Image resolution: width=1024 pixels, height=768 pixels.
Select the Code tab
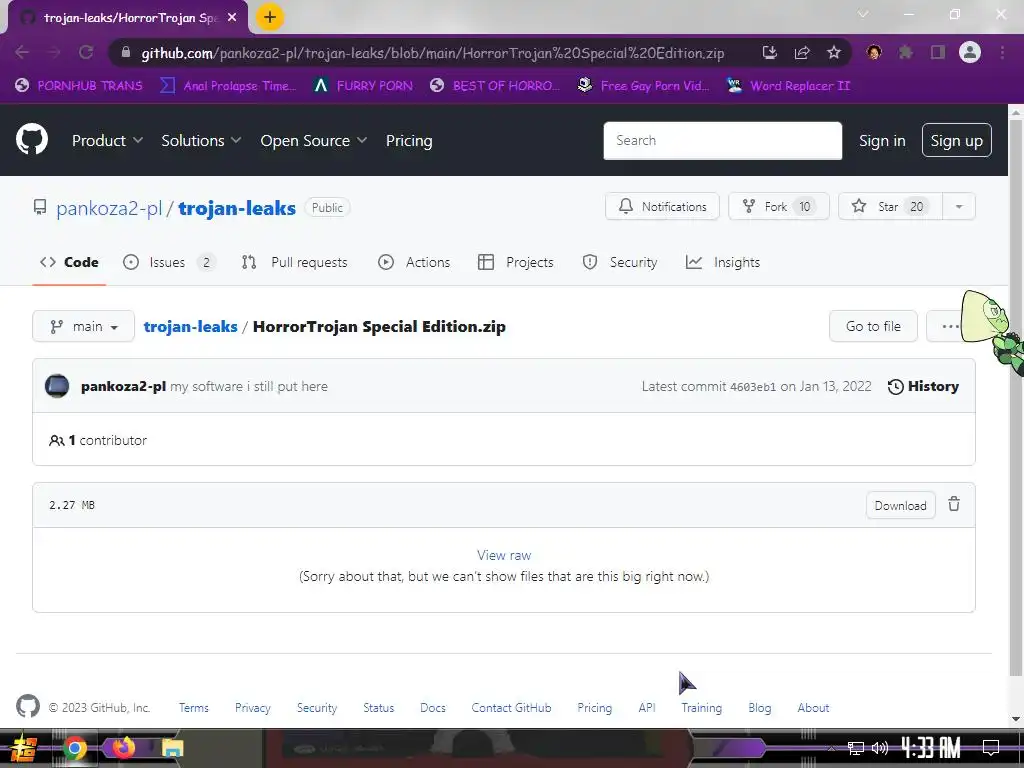[69, 262]
